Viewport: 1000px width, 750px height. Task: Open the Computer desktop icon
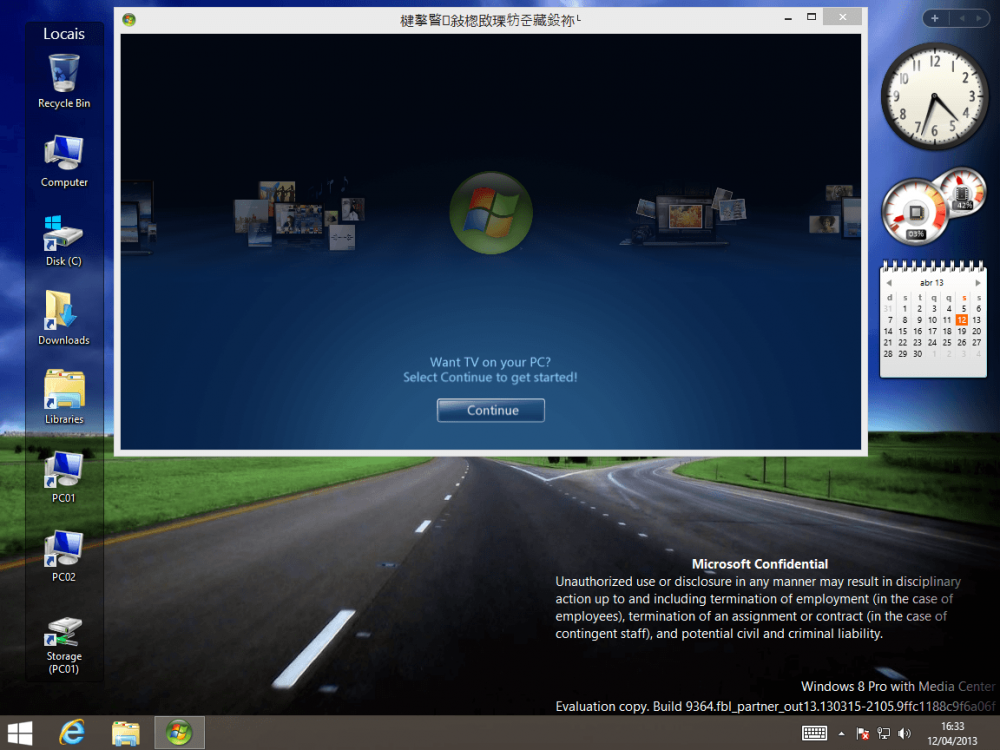[64, 161]
